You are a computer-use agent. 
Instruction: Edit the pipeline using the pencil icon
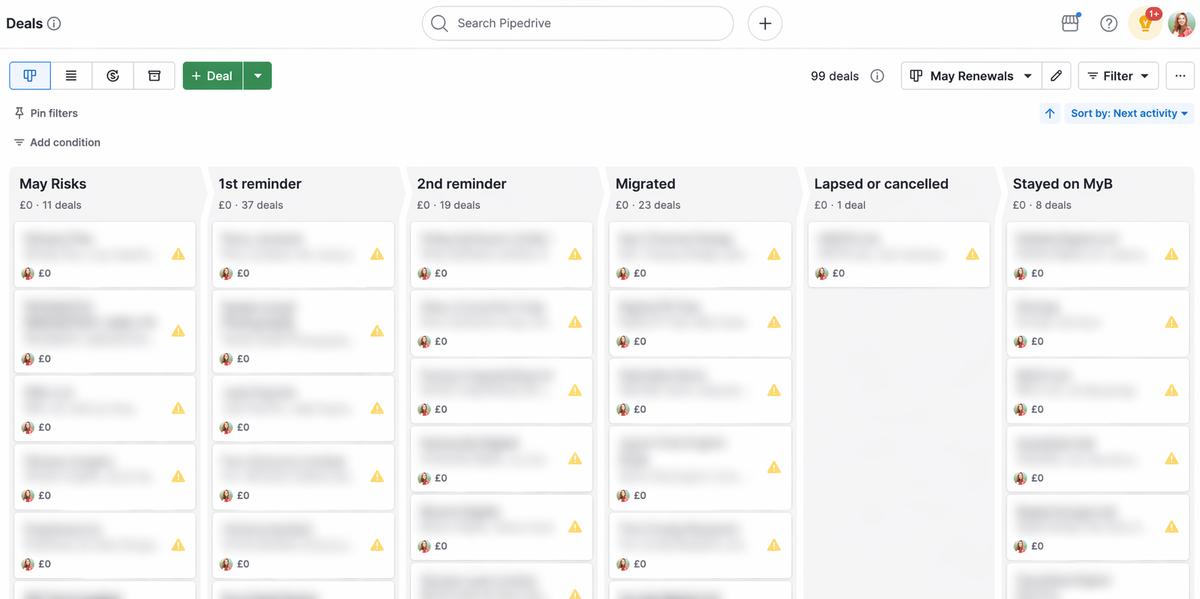point(1057,75)
